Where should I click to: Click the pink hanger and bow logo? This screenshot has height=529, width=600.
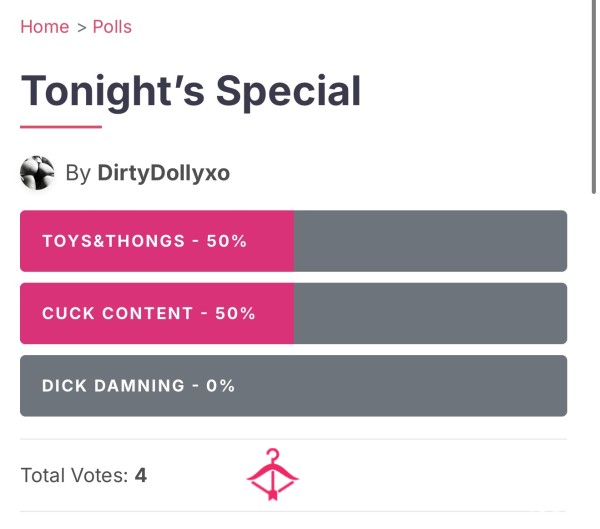(x=272, y=475)
